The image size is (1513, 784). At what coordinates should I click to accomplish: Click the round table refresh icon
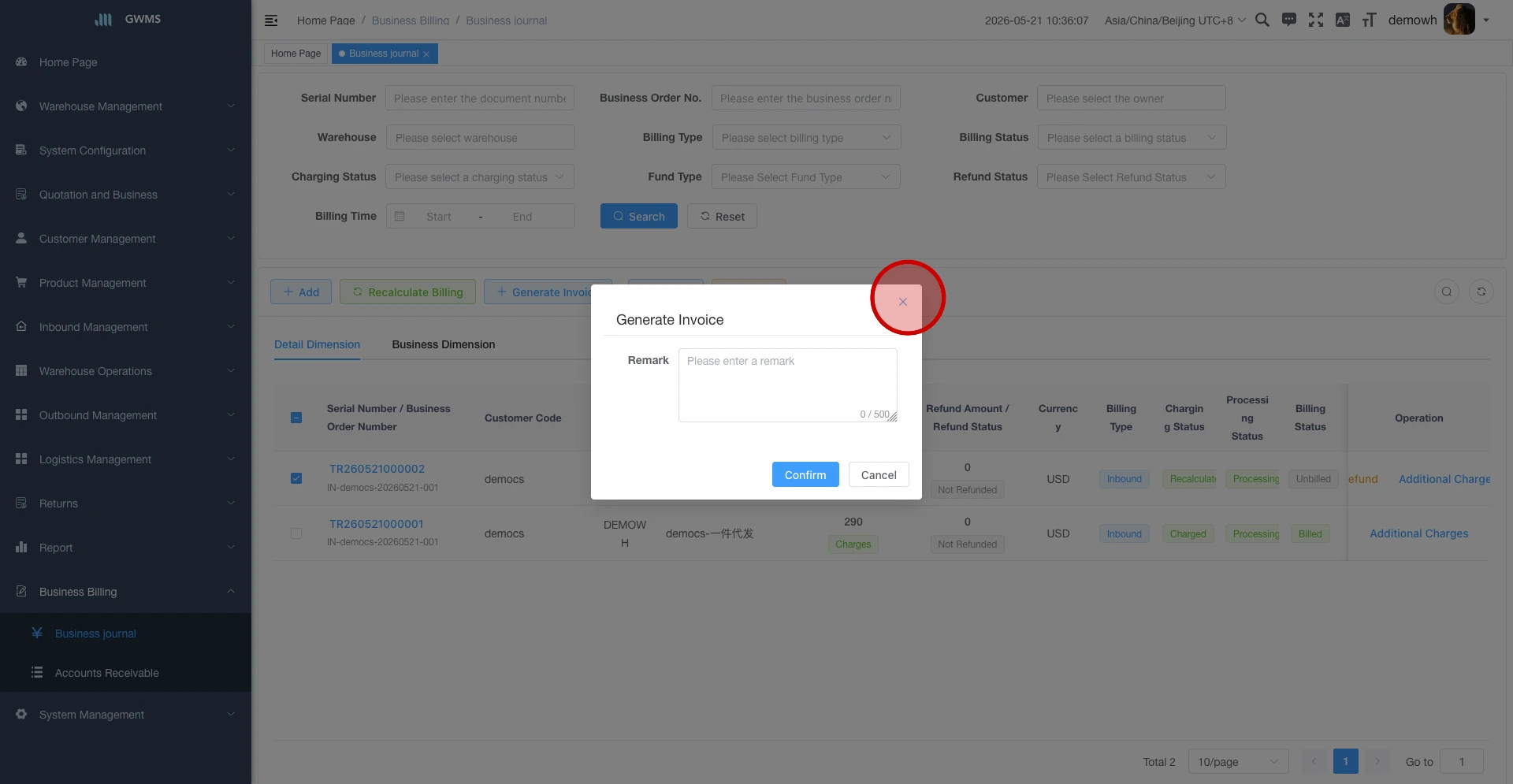[x=1481, y=292]
